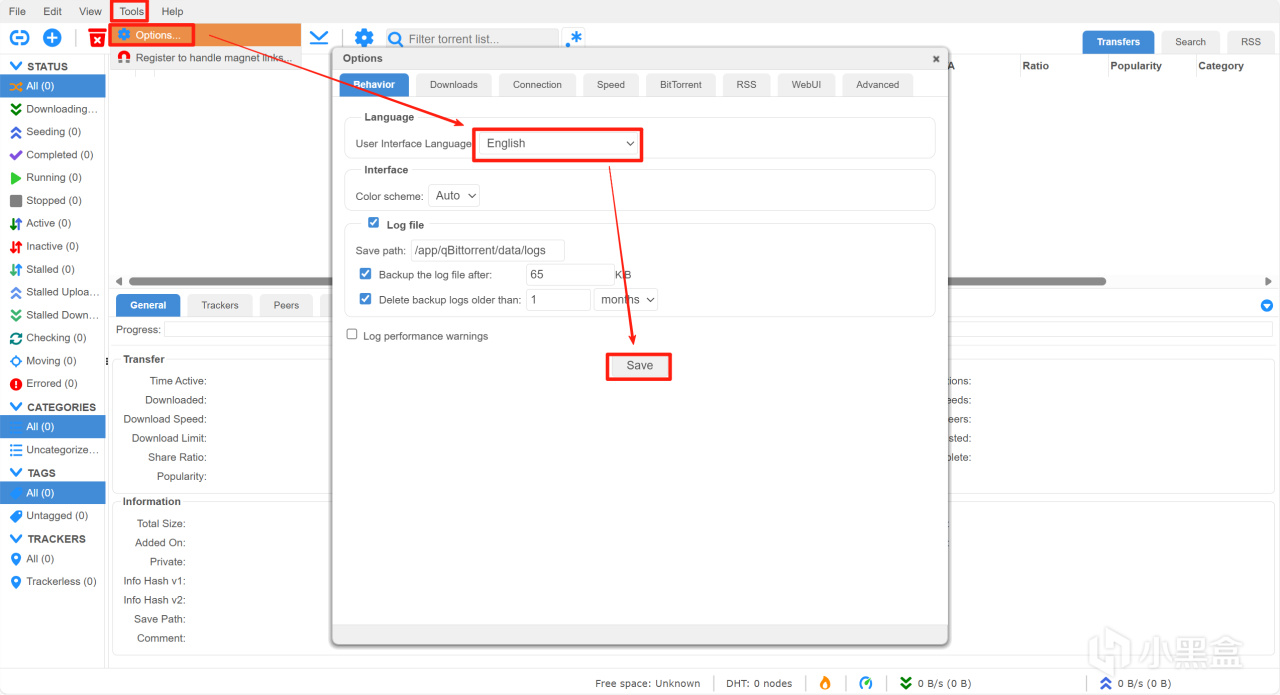Select Untagged (0) tag filter
1280x695 pixels.
tap(52, 516)
